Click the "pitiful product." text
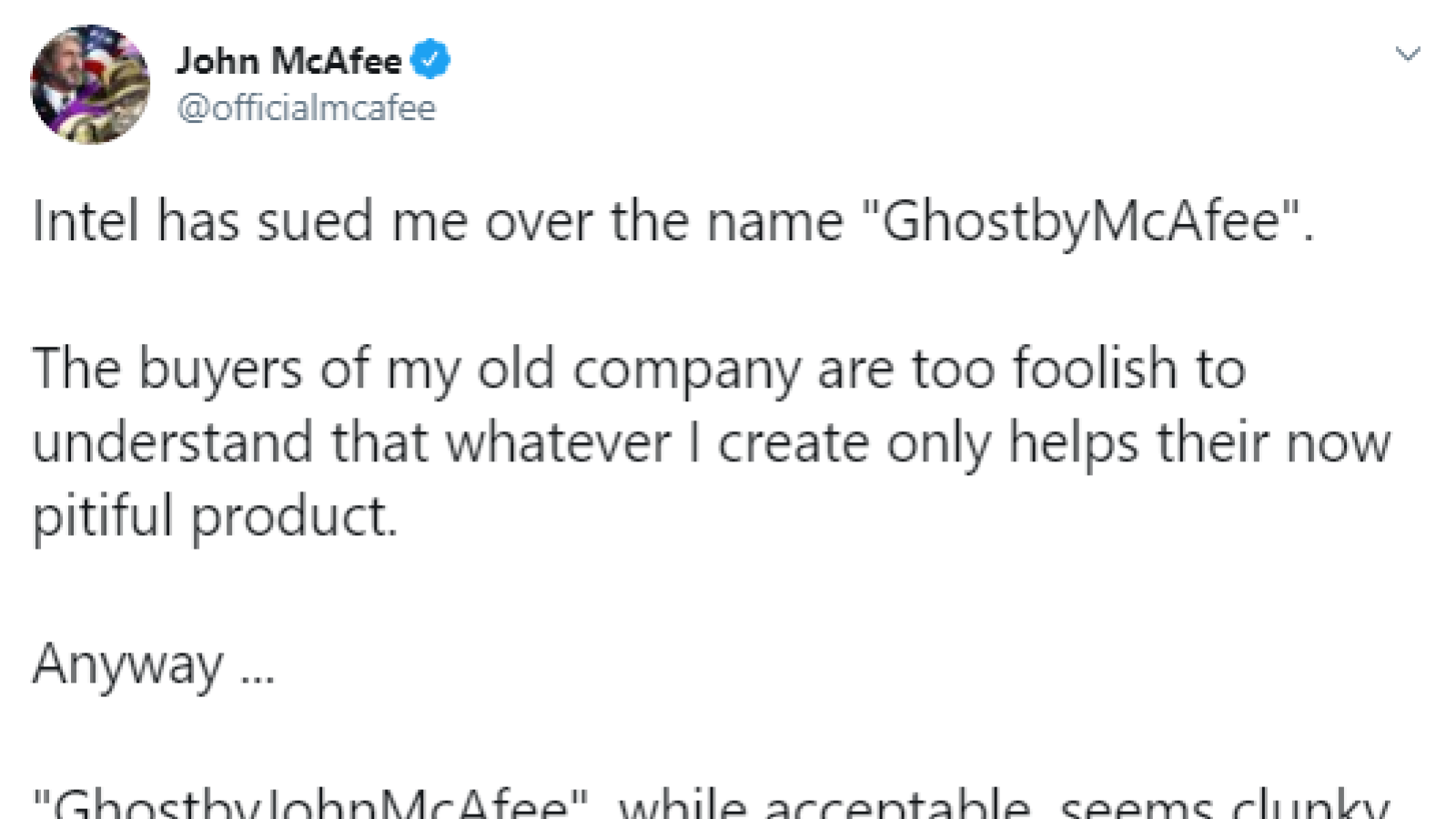Image resolution: width=1456 pixels, height=819 pixels. click(x=216, y=517)
